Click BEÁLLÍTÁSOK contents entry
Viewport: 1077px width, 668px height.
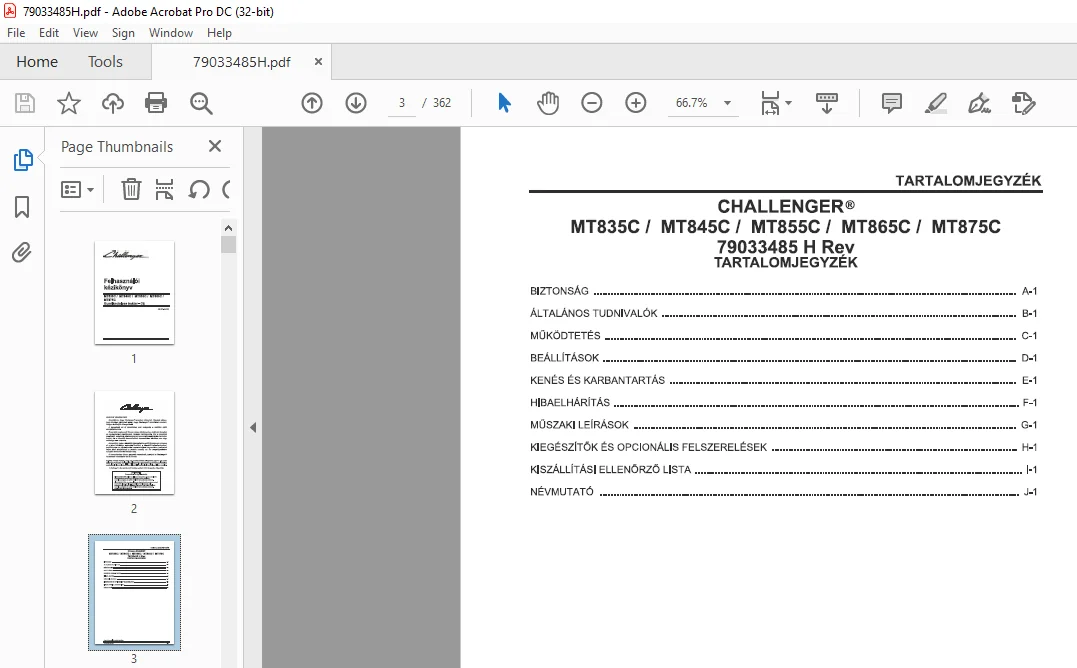click(x=783, y=358)
